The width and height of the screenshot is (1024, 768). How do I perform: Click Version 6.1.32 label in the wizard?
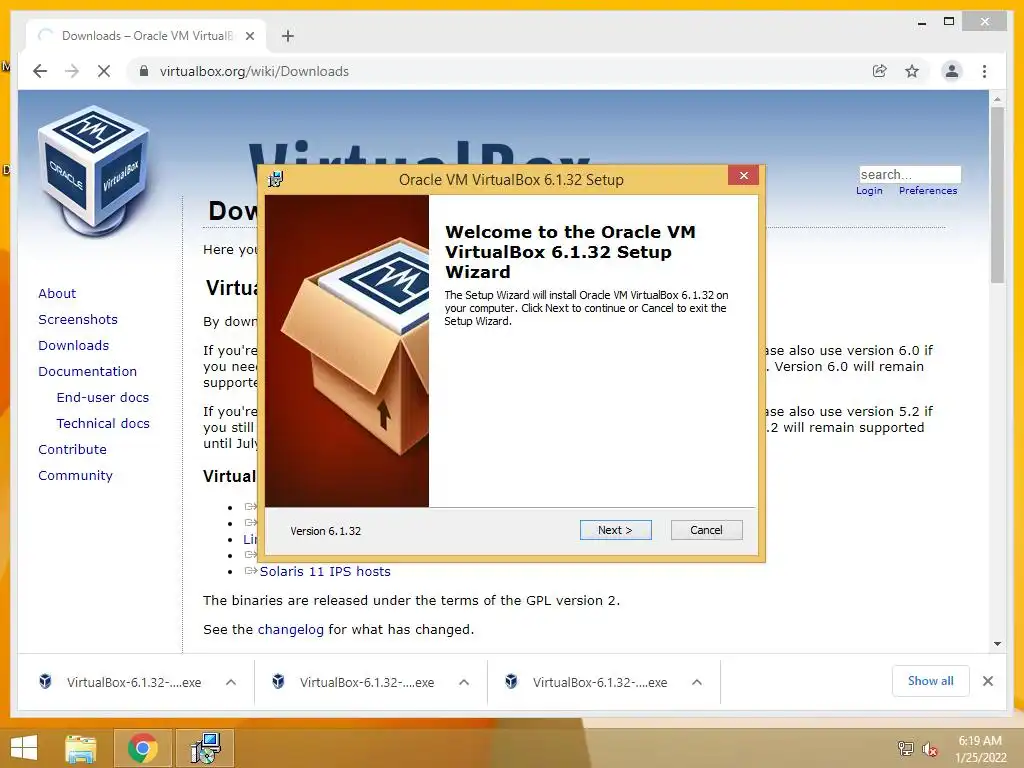point(325,531)
